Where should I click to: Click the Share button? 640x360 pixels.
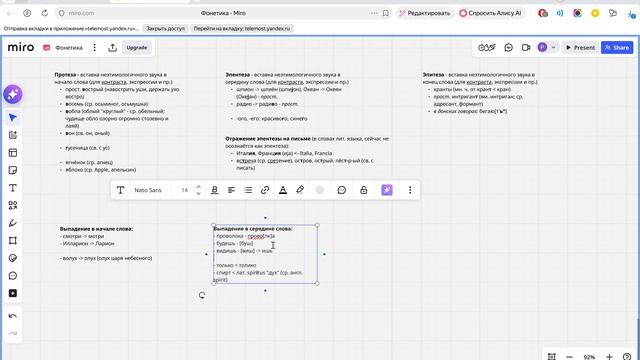click(x=617, y=48)
